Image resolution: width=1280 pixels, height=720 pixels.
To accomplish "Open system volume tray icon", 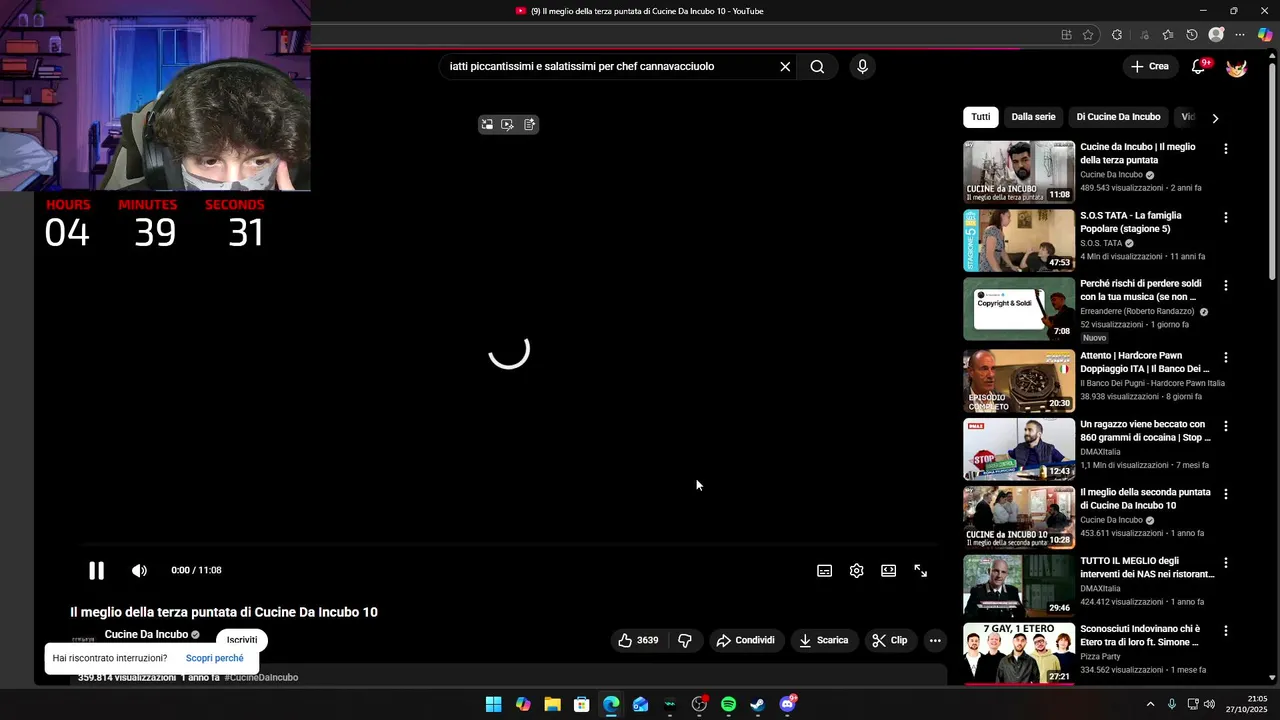I will point(1209,705).
